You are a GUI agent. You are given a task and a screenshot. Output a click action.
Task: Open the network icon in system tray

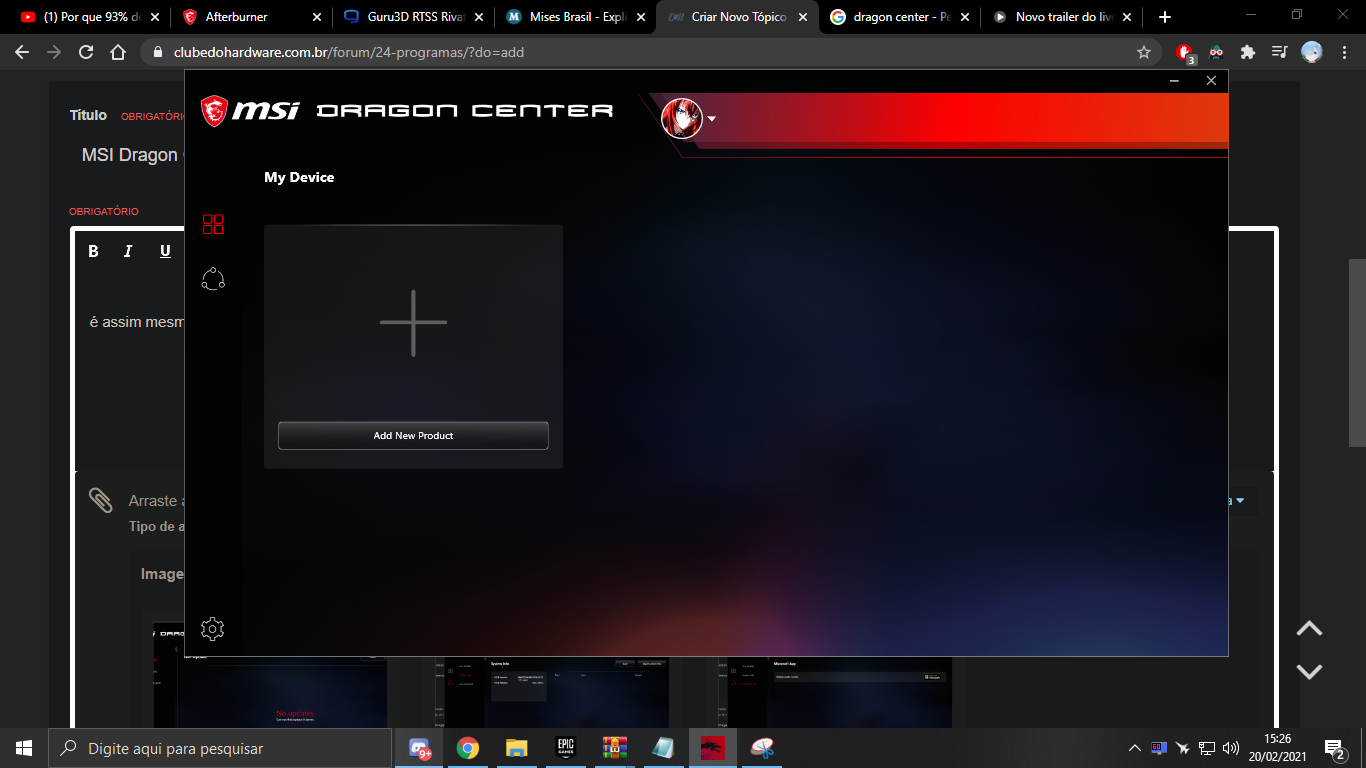pyautogui.click(x=1207, y=748)
